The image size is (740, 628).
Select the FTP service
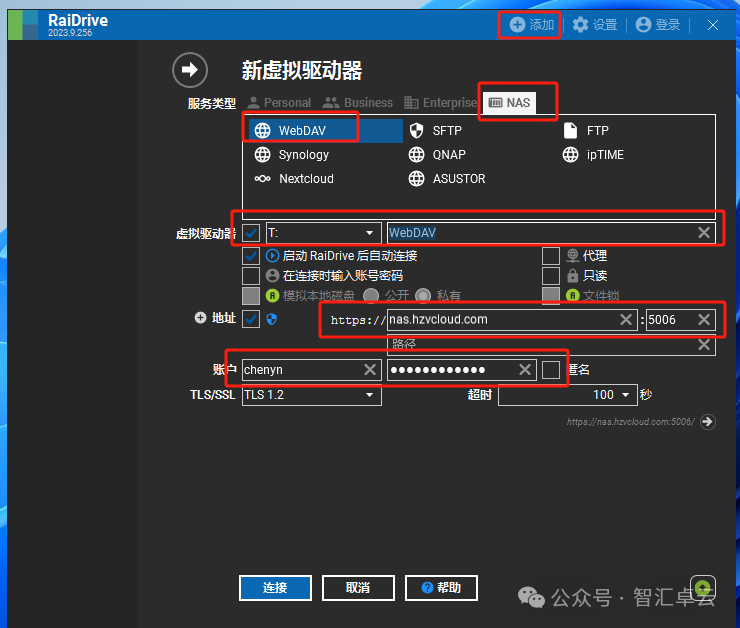[x=586, y=131]
